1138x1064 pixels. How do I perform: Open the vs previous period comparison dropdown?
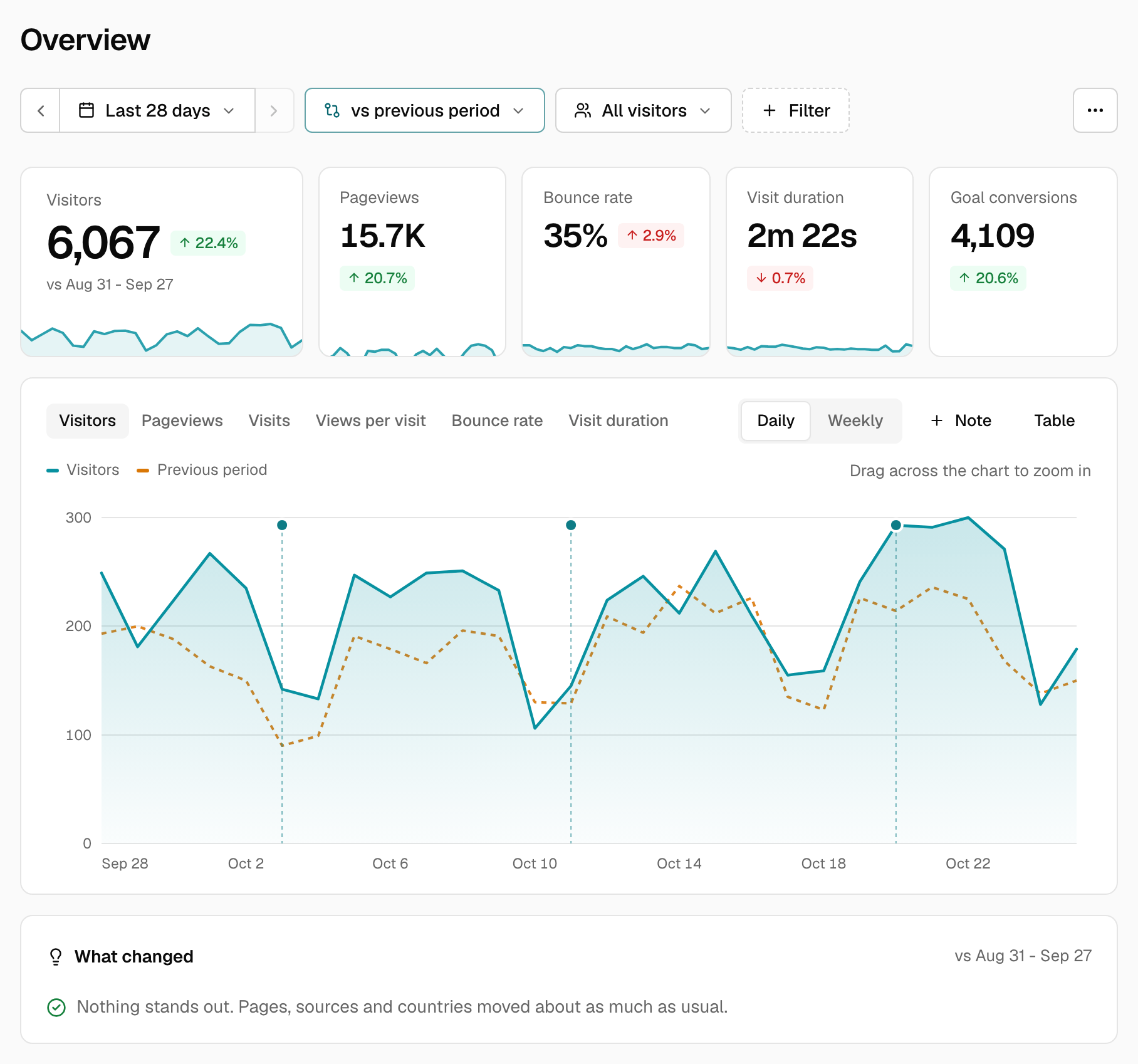tap(424, 110)
